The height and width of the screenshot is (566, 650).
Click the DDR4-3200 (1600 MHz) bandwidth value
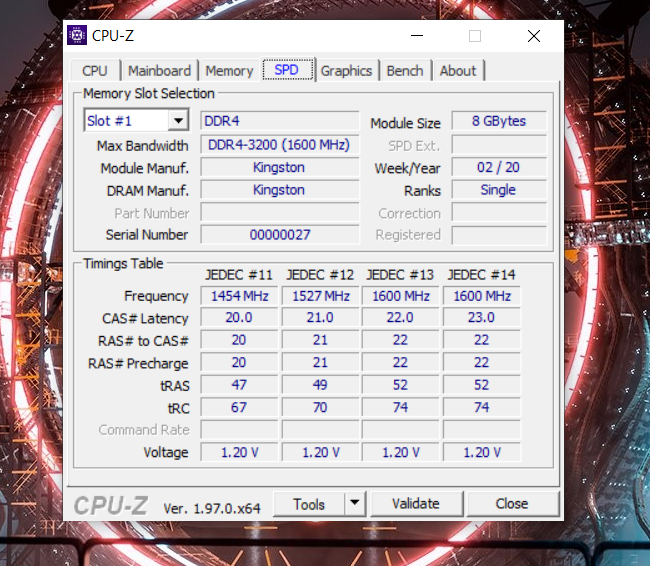280,145
